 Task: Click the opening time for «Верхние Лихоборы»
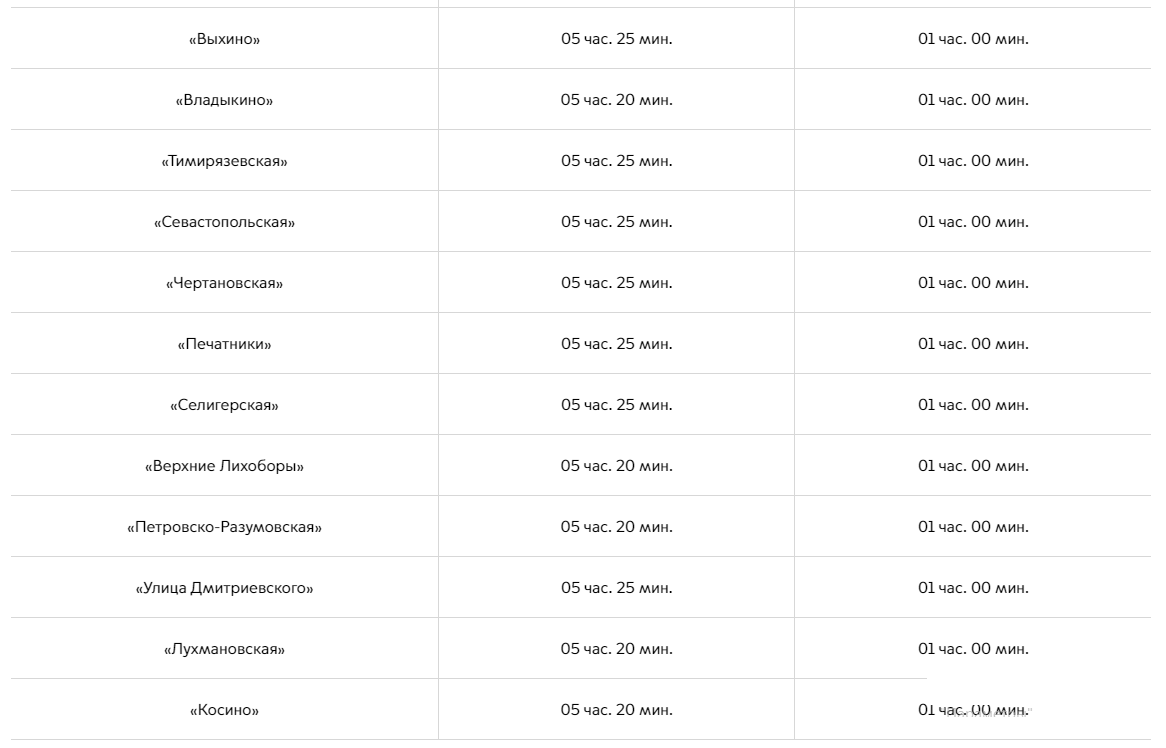tap(616, 466)
